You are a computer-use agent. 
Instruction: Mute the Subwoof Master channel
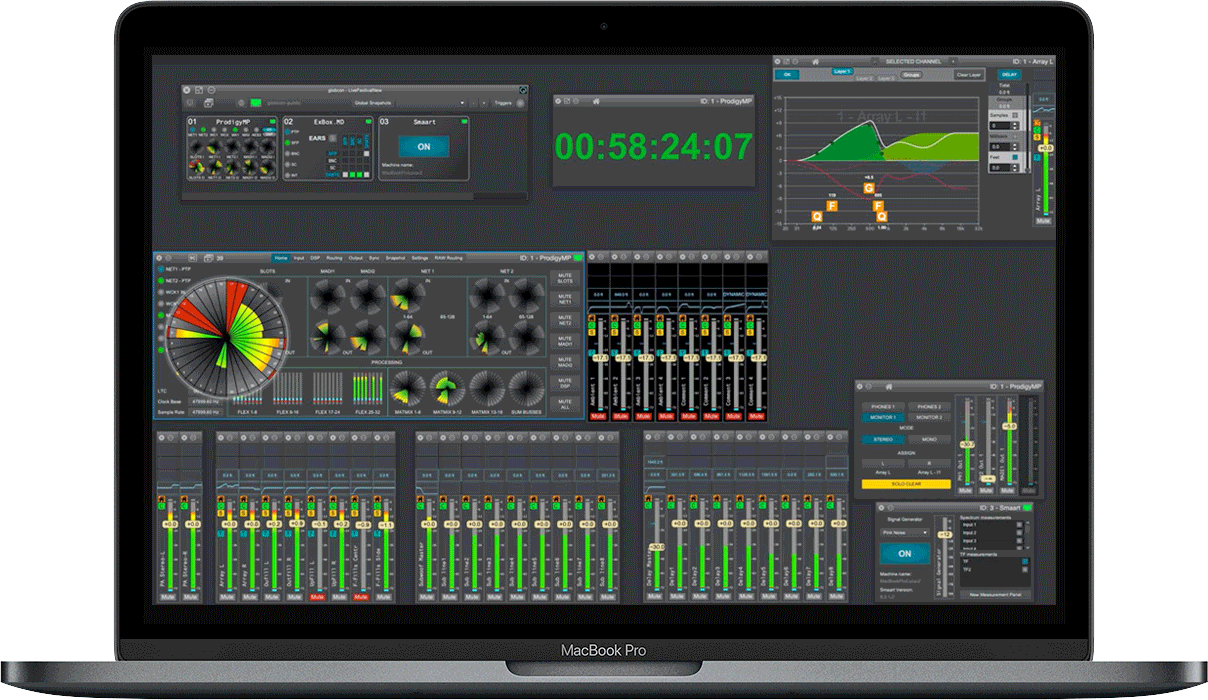[427, 596]
